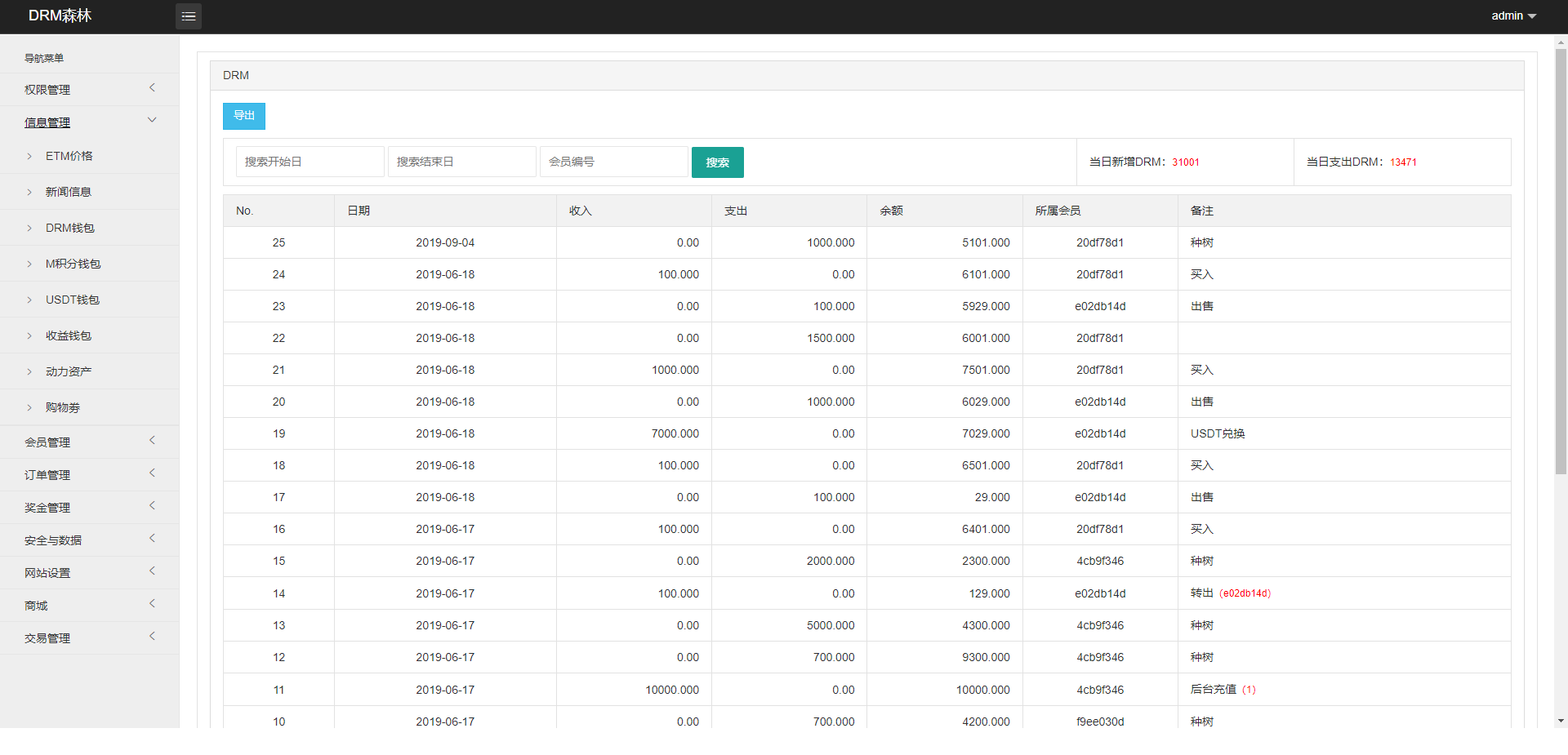Click 当日新增DRM value 31001
This screenshot has height=755, width=1568.
point(1186,162)
